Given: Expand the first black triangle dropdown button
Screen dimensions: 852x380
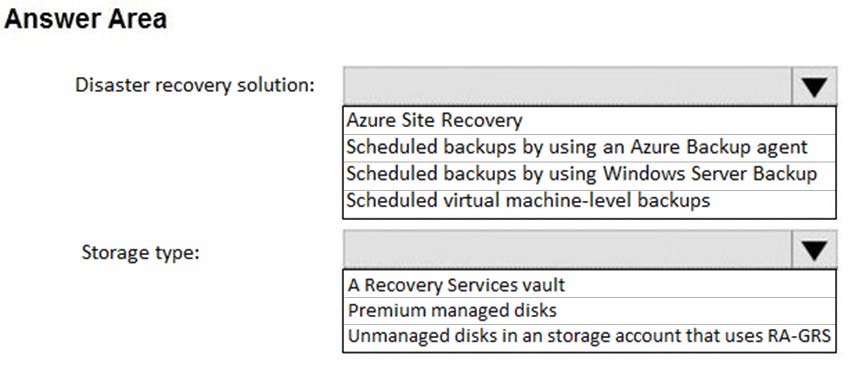Looking at the screenshot, I should tap(813, 86).
